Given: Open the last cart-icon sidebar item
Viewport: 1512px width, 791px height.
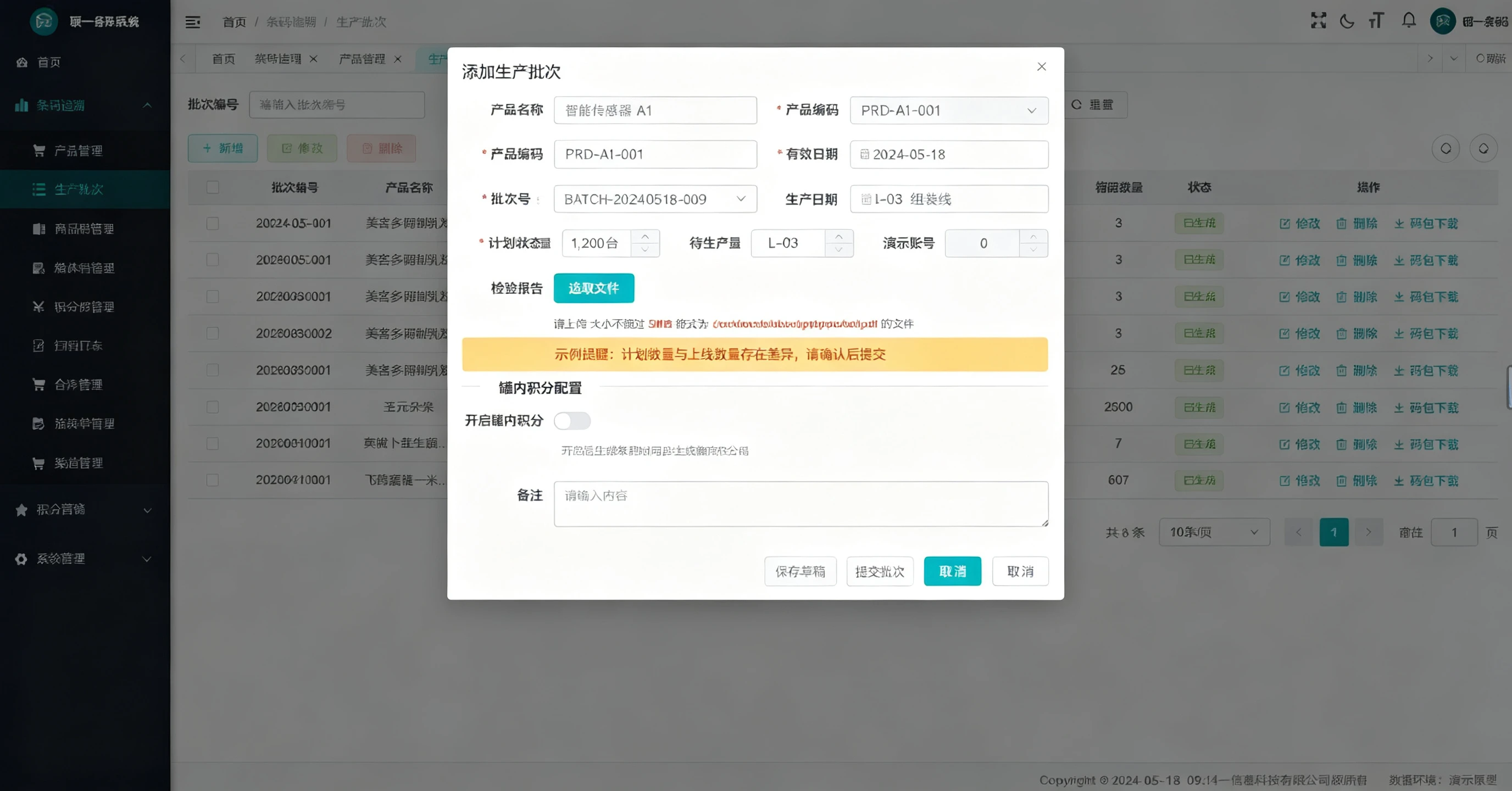Looking at the screenshot, I should pyautogui.click(x=85, y=463).
